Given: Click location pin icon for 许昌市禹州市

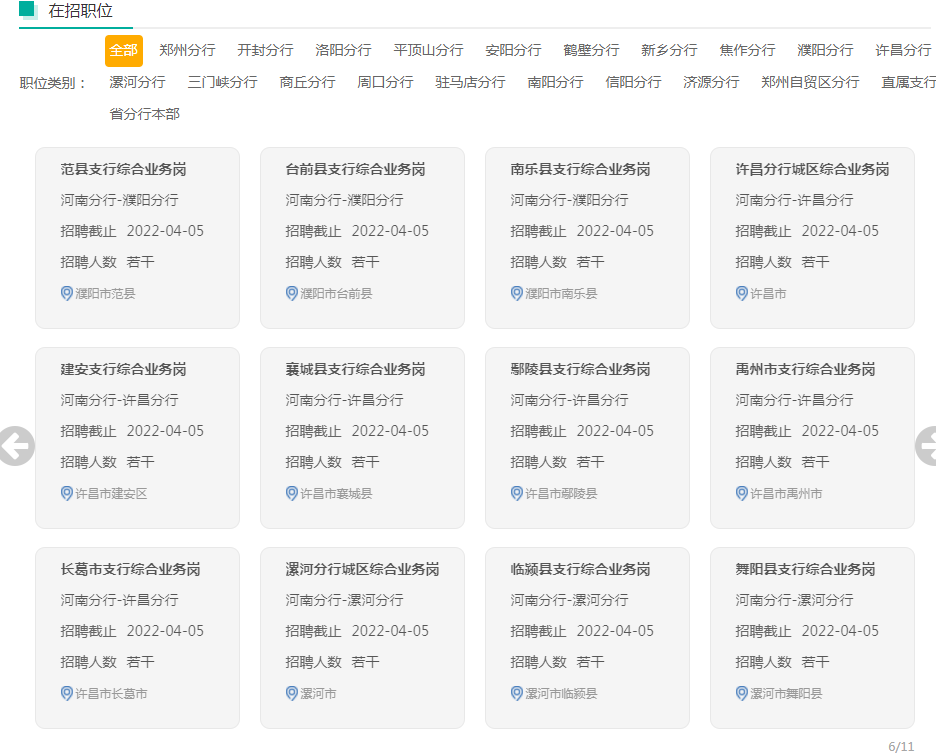Looking at the screenshot, I should (x=742, y=494).
